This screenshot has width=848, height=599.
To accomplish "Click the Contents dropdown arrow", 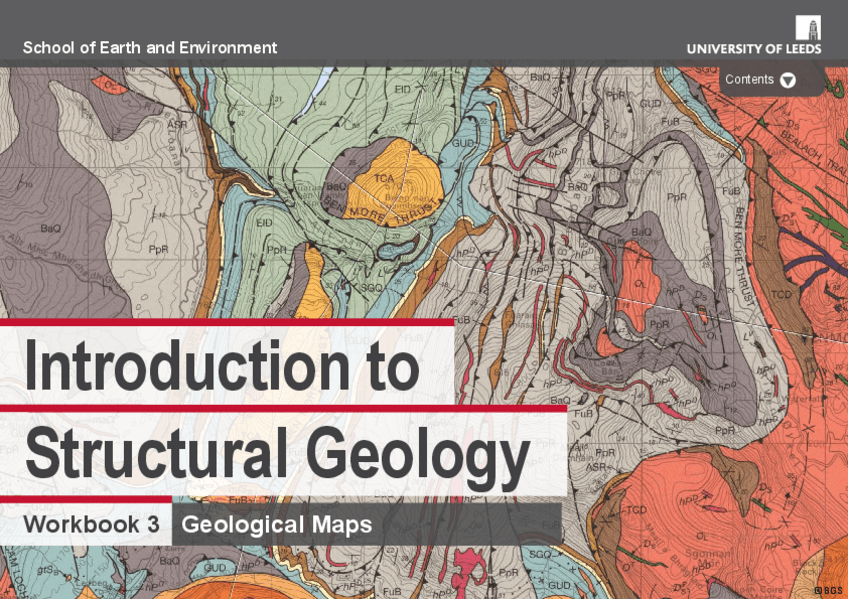I will click(788, 79).
